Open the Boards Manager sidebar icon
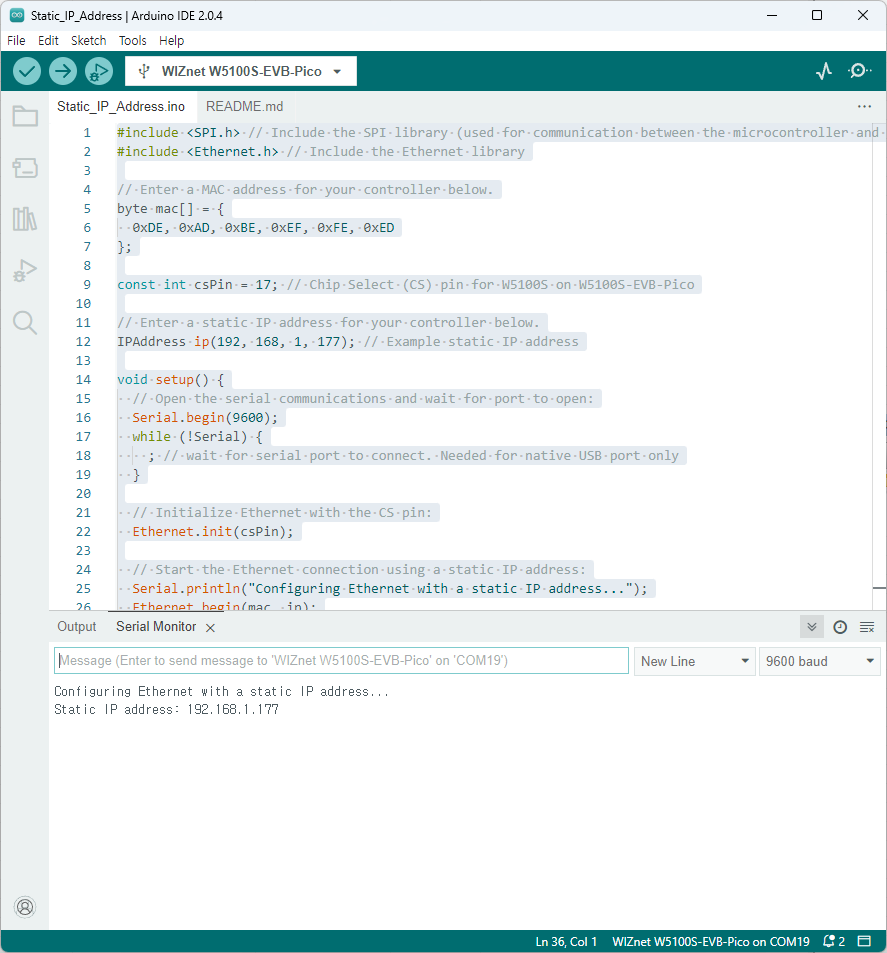The width and height of the screenshot is (887, 953). click(25, 167)
